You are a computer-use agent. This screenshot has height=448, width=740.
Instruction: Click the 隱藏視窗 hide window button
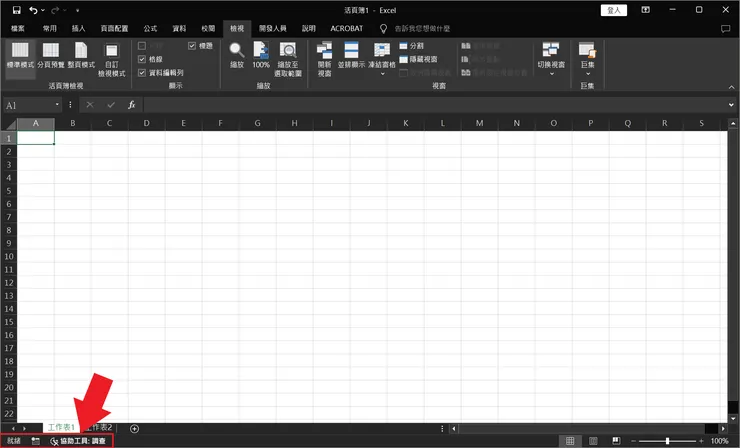coord(418,59)
